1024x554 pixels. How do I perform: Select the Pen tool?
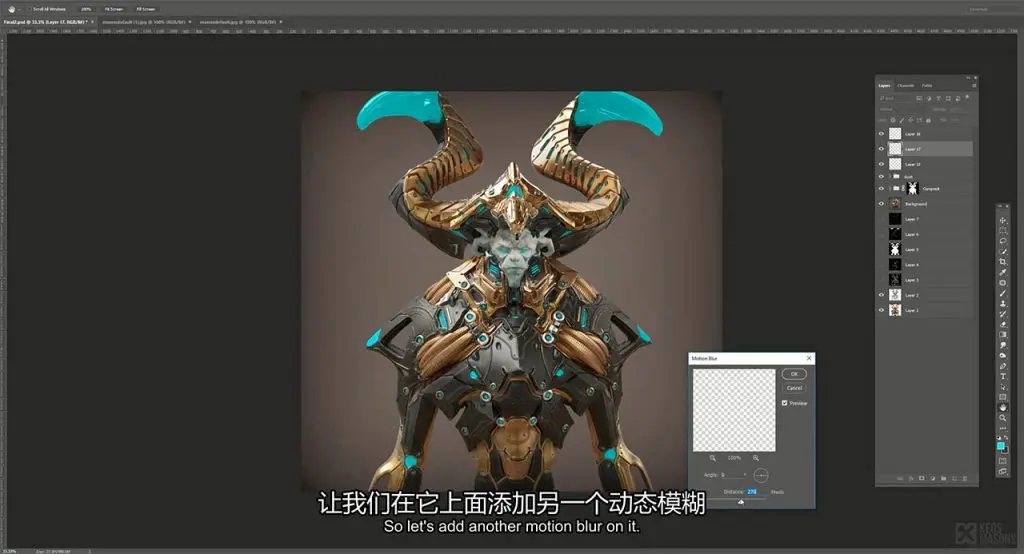click(x=1002, y=367)
